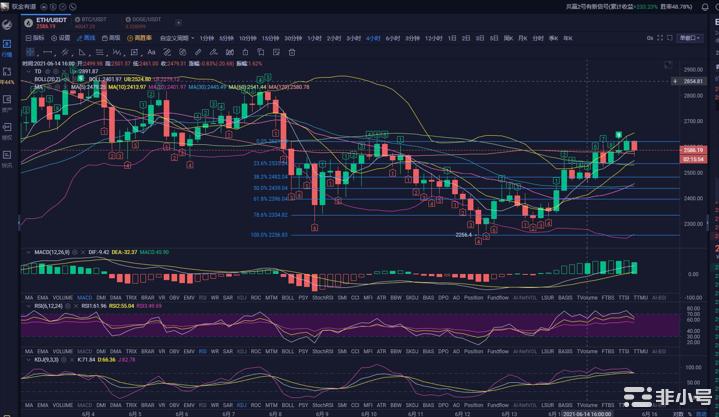Activate the 画线 drawing button
This screenshot has height=417, width=719.
point(86,38)
